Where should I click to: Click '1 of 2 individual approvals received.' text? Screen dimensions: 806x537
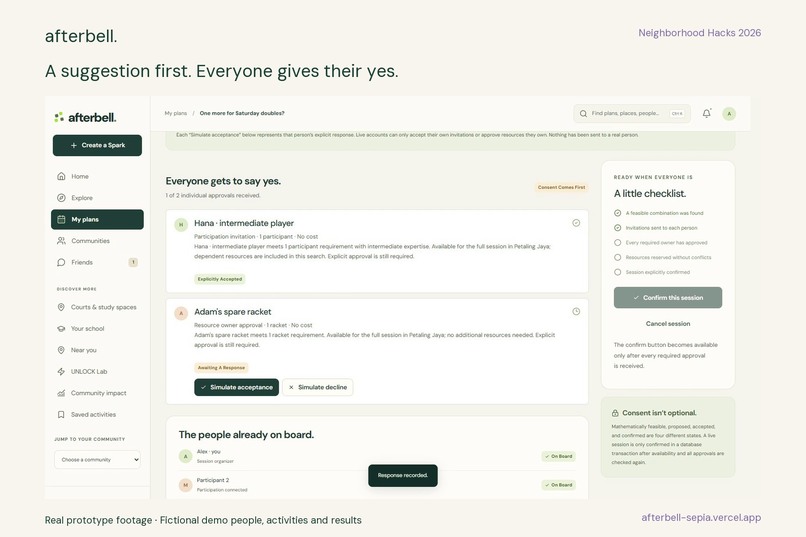(213, 196)
